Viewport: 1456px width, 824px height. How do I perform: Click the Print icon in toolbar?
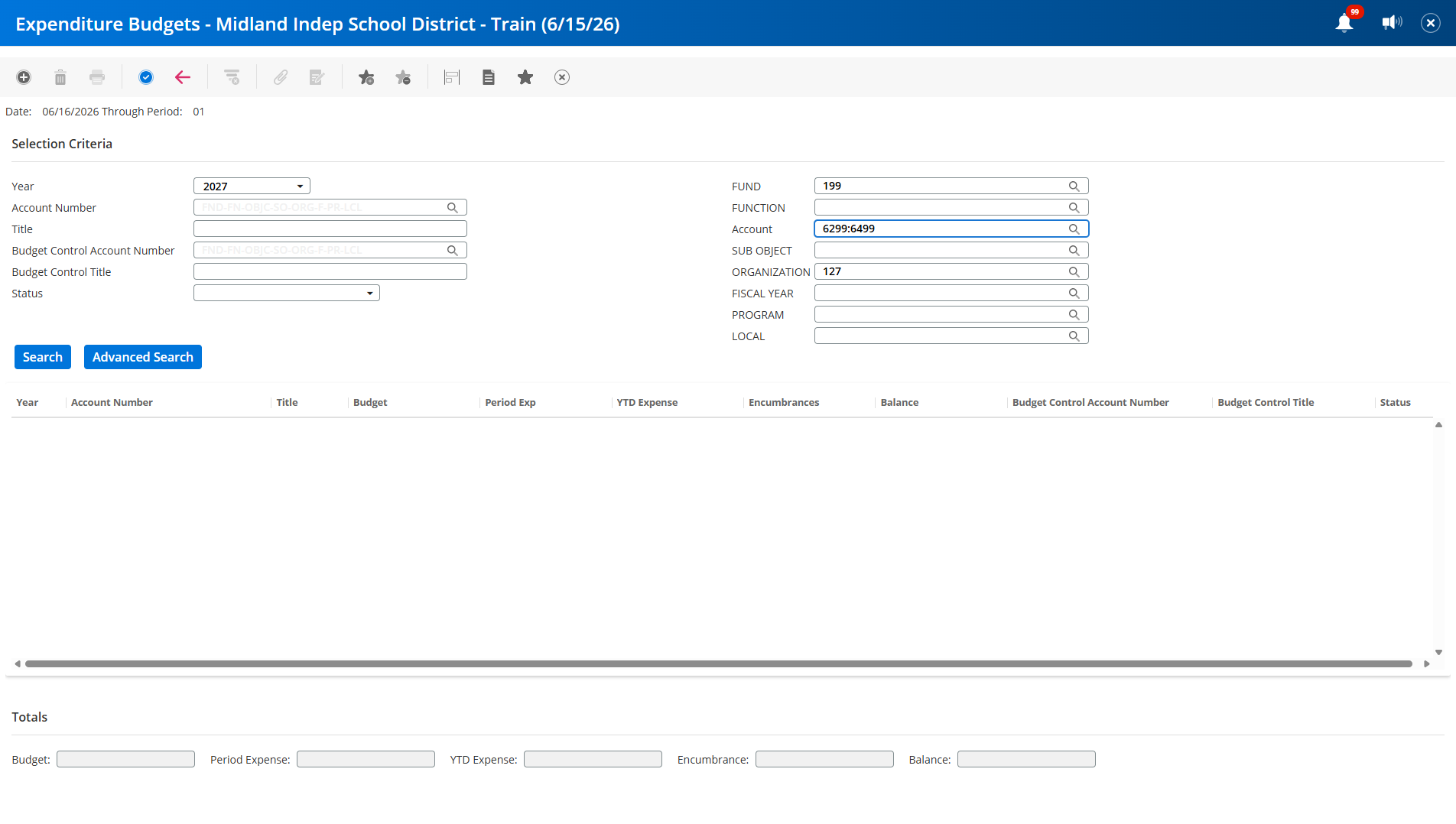point(97,77)
